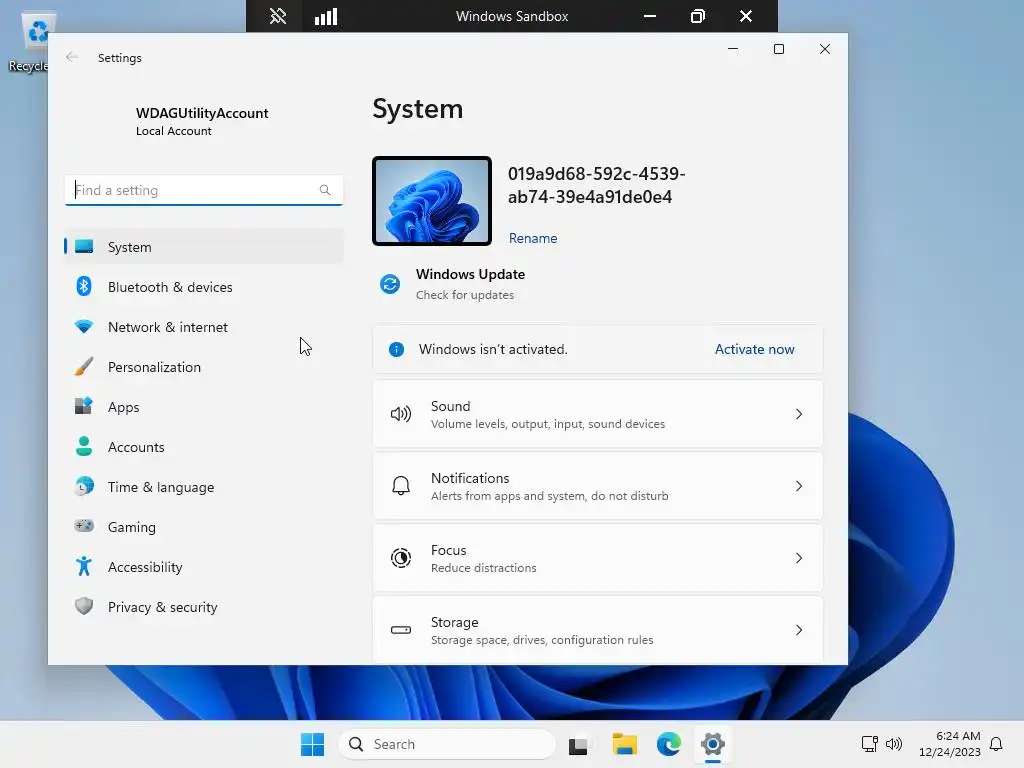Select Bluetooth & devices category
Image resolution: width=1024 pixels, height=768 pixels.
(204, 287)
